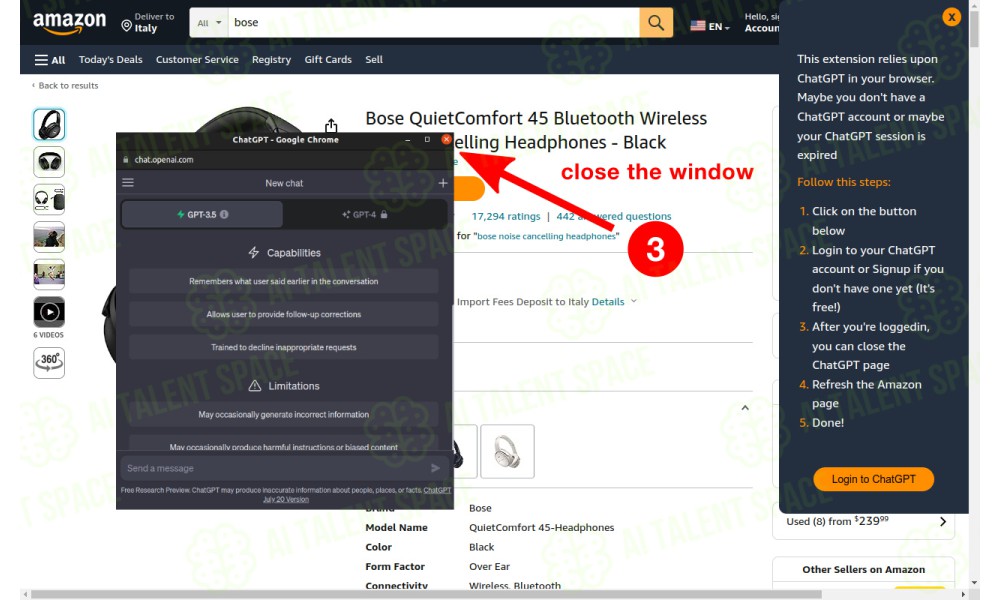Image resolution: width=1000 pixels, height=600 pixels.
Task: Click the Amazon logo
Action: [x=69, y=22]
